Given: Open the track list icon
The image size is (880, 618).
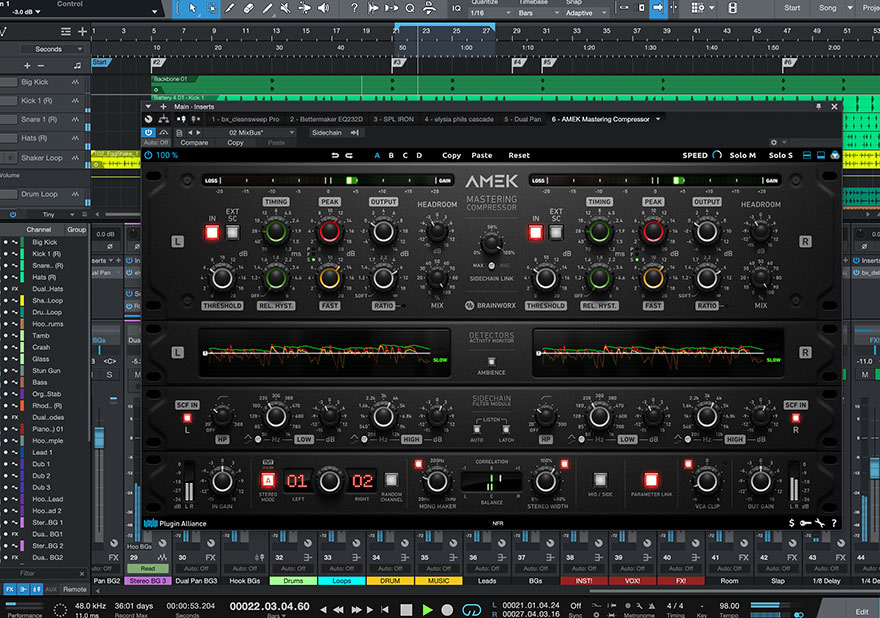Looking at the screenshot, I should click(x=66, y=31).
